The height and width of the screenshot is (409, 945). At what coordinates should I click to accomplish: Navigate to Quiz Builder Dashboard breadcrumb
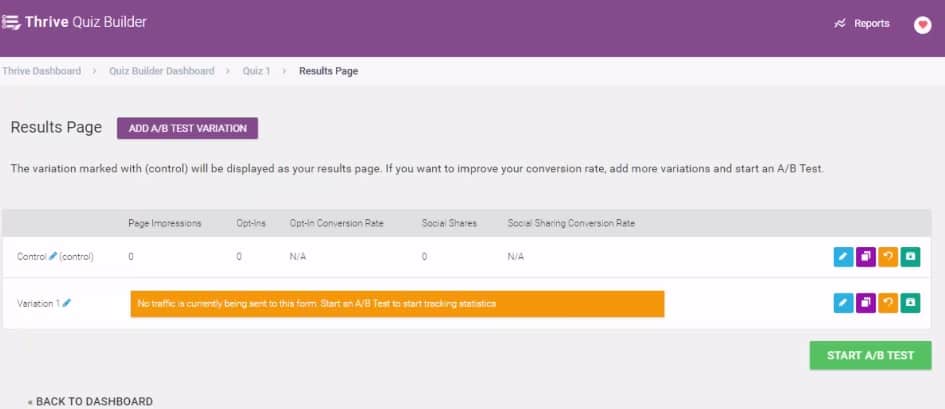coord(161,71)
